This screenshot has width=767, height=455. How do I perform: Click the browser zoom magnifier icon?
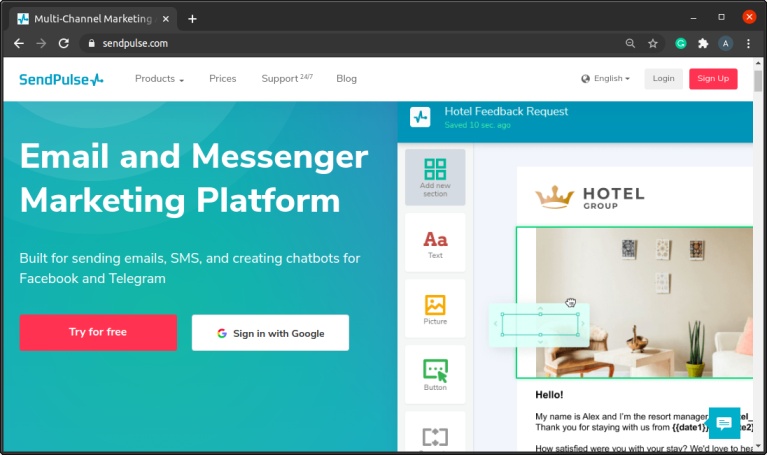point(630,44)
